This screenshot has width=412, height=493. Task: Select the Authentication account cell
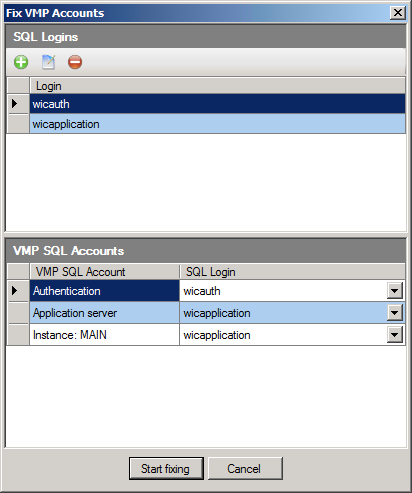104,291
